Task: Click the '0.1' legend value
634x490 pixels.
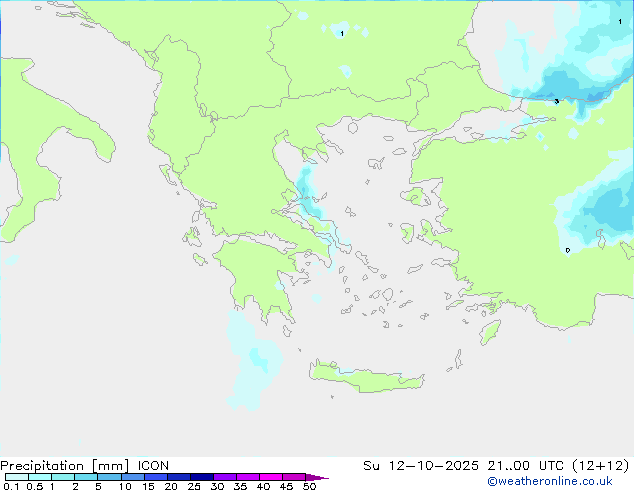Action: 11,486
